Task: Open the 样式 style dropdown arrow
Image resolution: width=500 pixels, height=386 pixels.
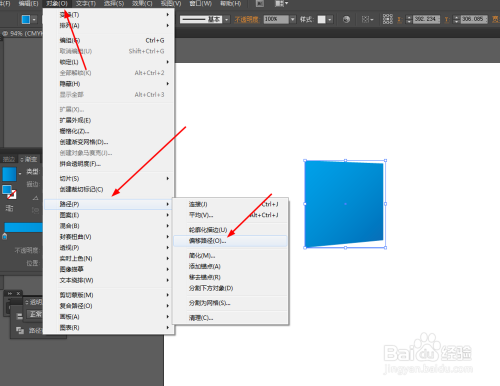Action: coord(330,20)
